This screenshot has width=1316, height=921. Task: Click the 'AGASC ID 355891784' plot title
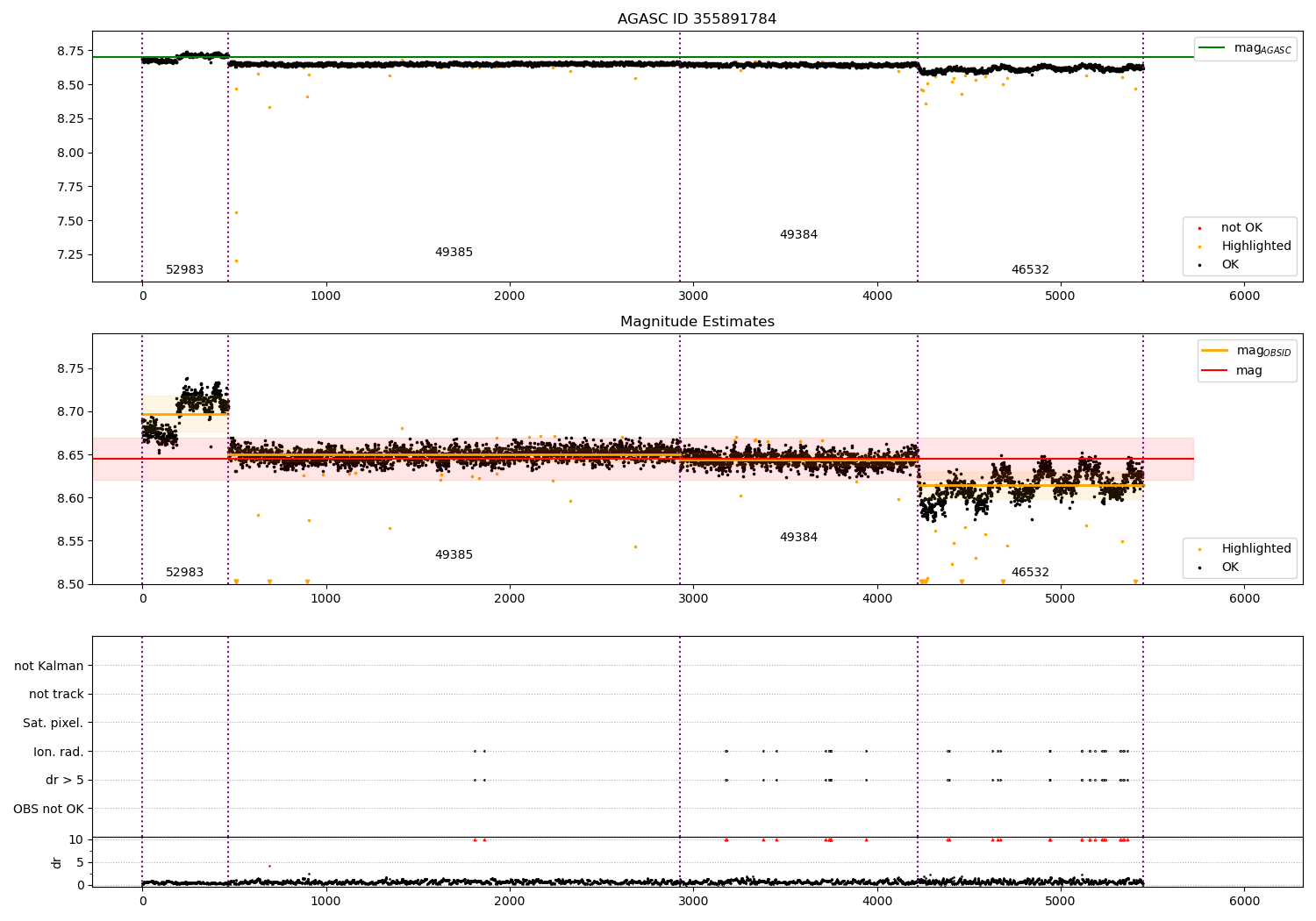click(697, 19)
